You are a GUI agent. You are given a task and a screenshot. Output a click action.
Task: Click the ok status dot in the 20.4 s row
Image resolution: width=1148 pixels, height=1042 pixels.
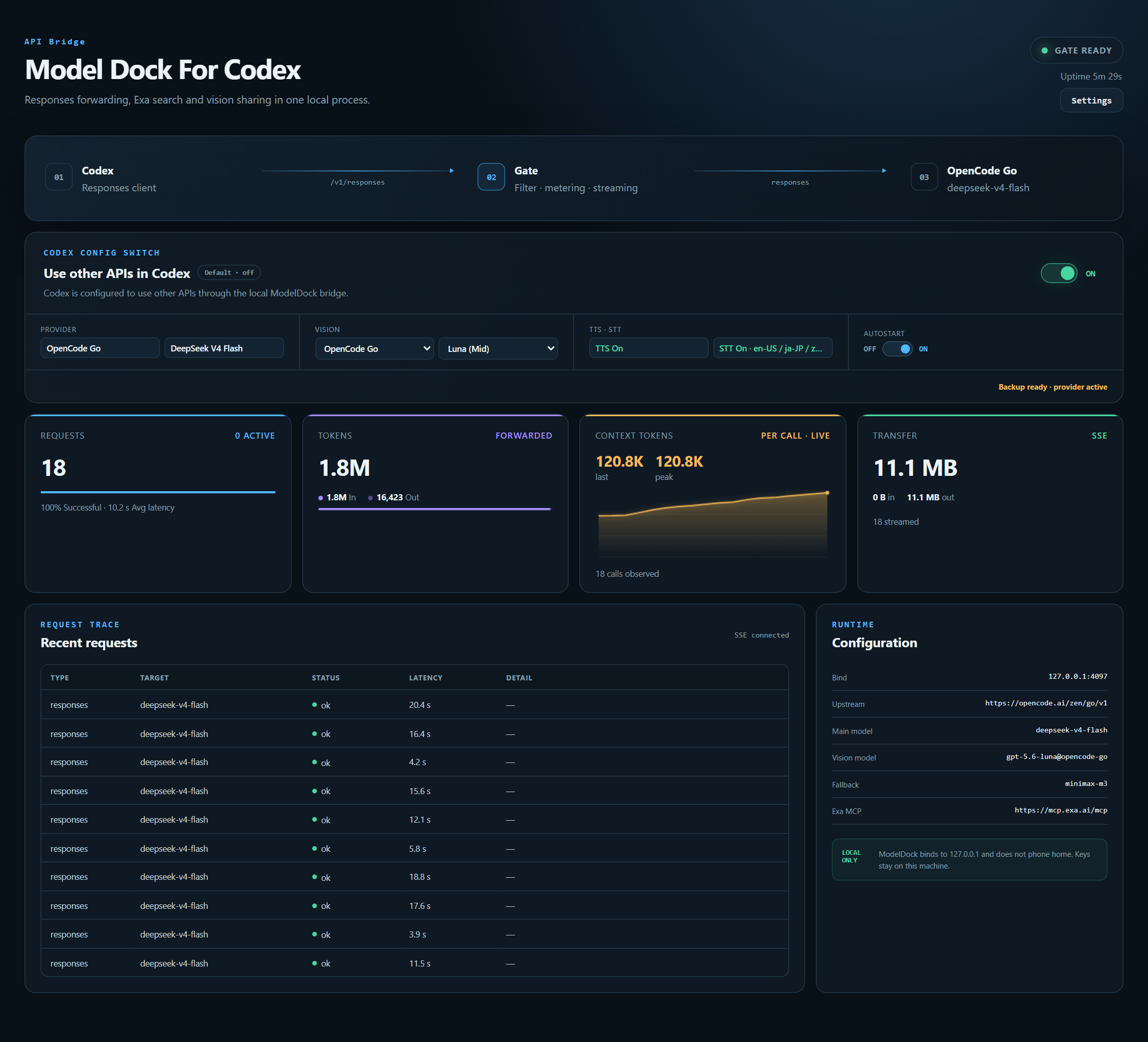314,704
